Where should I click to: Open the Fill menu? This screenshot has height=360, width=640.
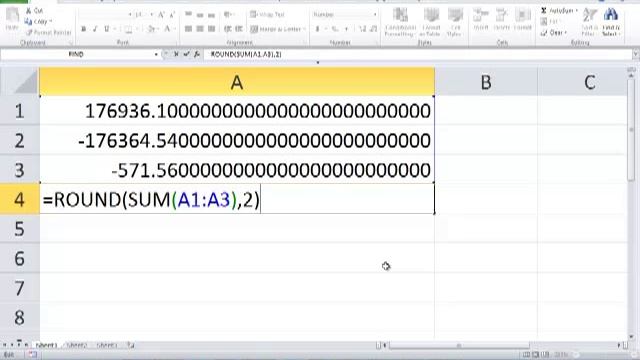pos(551,22)
